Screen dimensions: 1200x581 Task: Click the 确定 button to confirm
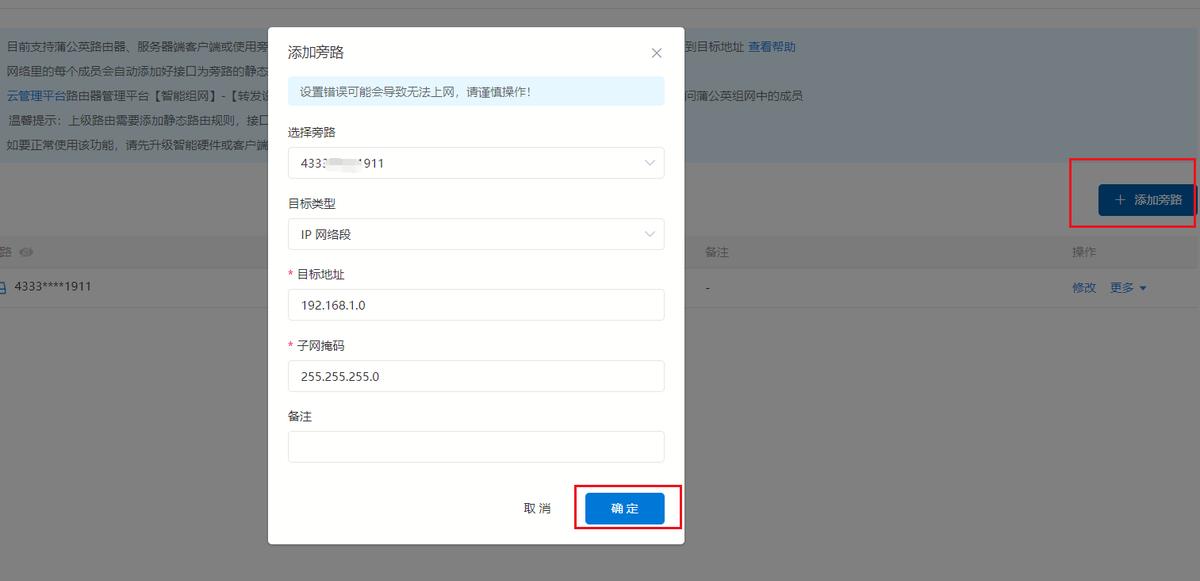point(625,508)
